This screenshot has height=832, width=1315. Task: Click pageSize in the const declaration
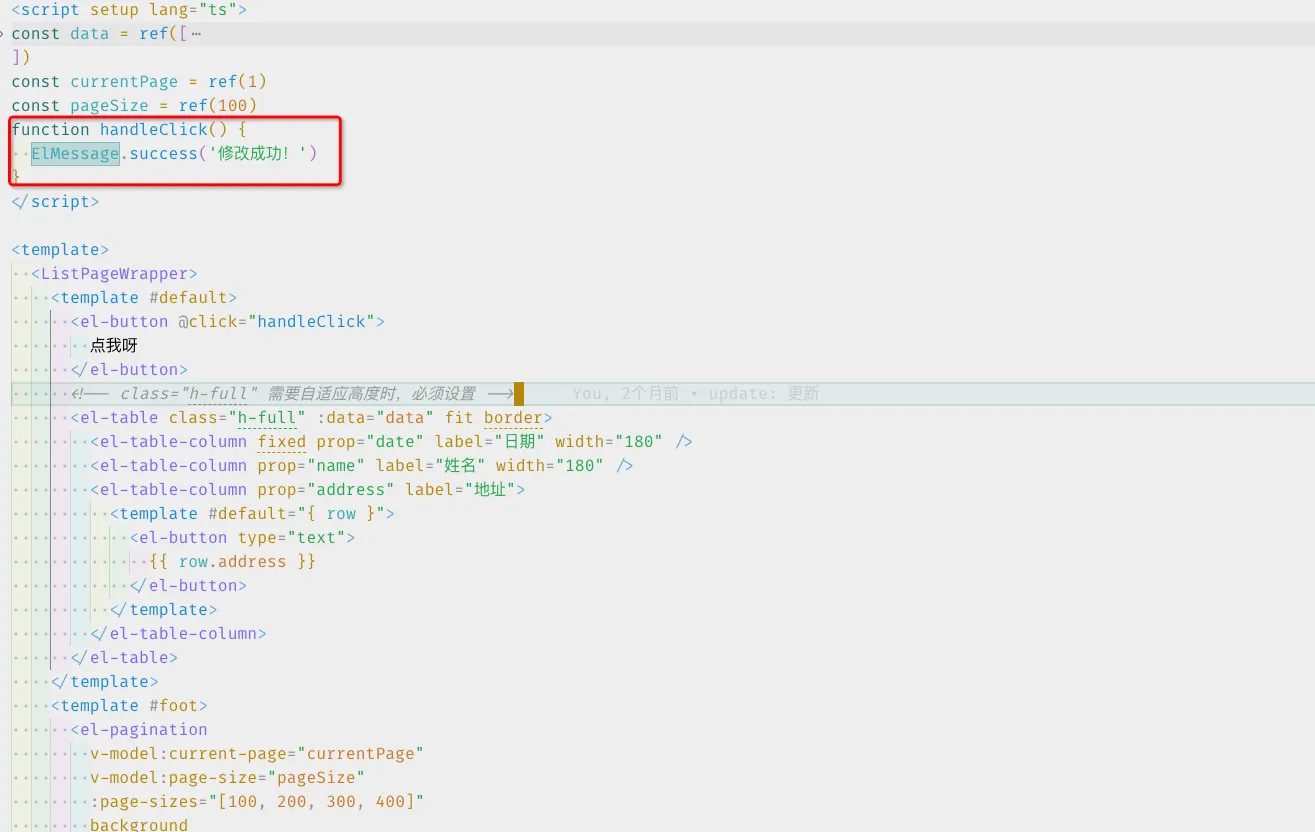(x=109, y=106)
